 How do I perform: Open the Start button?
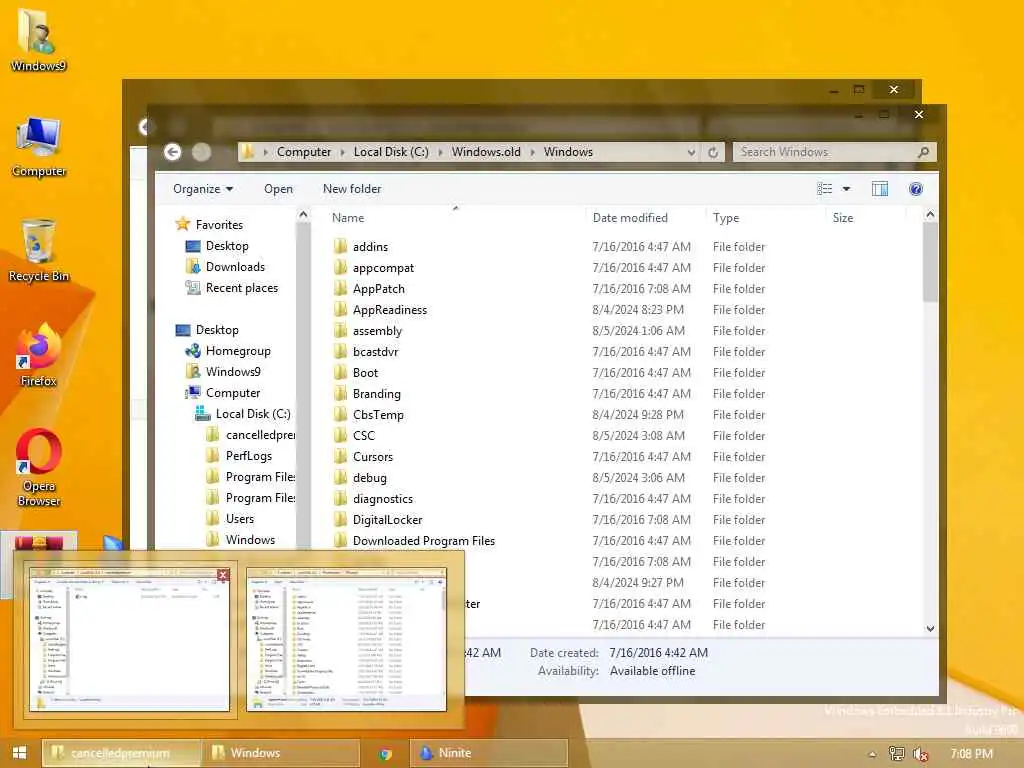coord(20,752)
